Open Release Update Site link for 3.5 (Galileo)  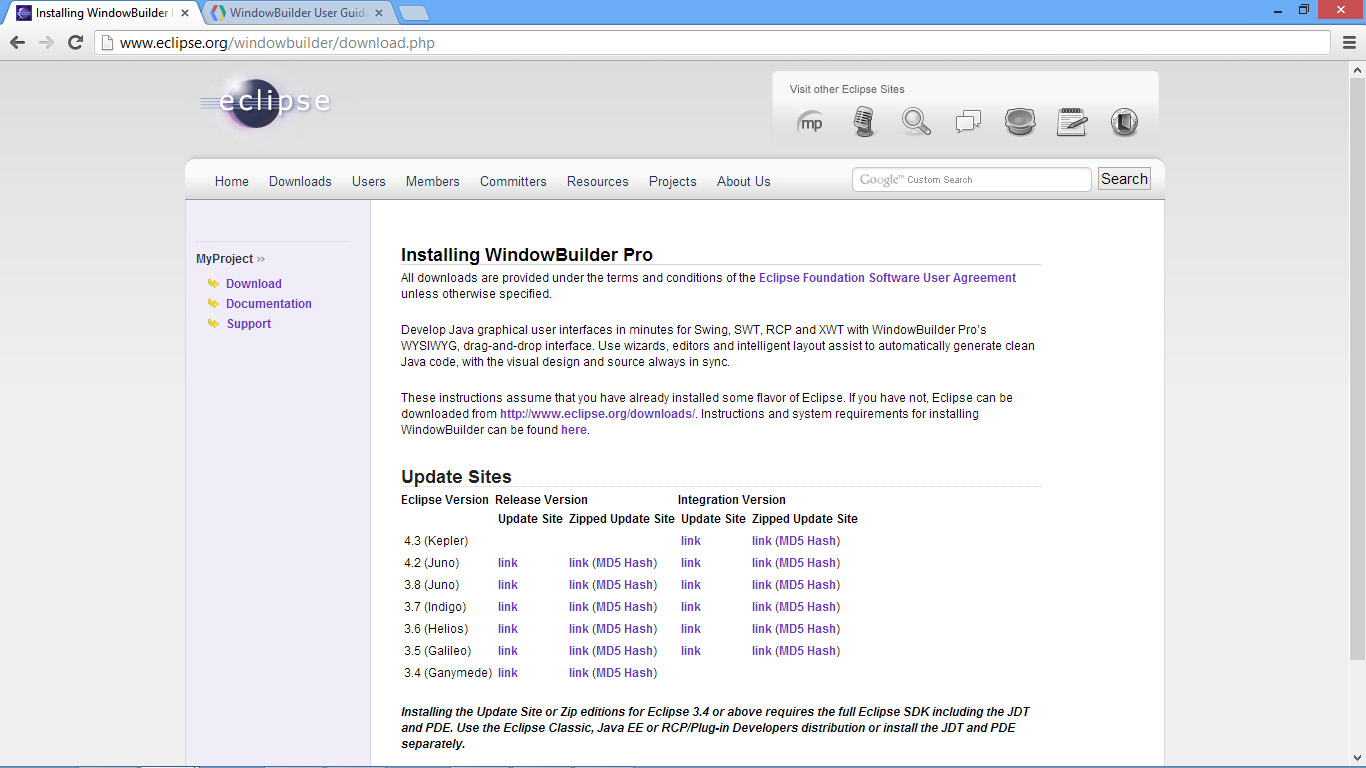click(x=508, y=651)
